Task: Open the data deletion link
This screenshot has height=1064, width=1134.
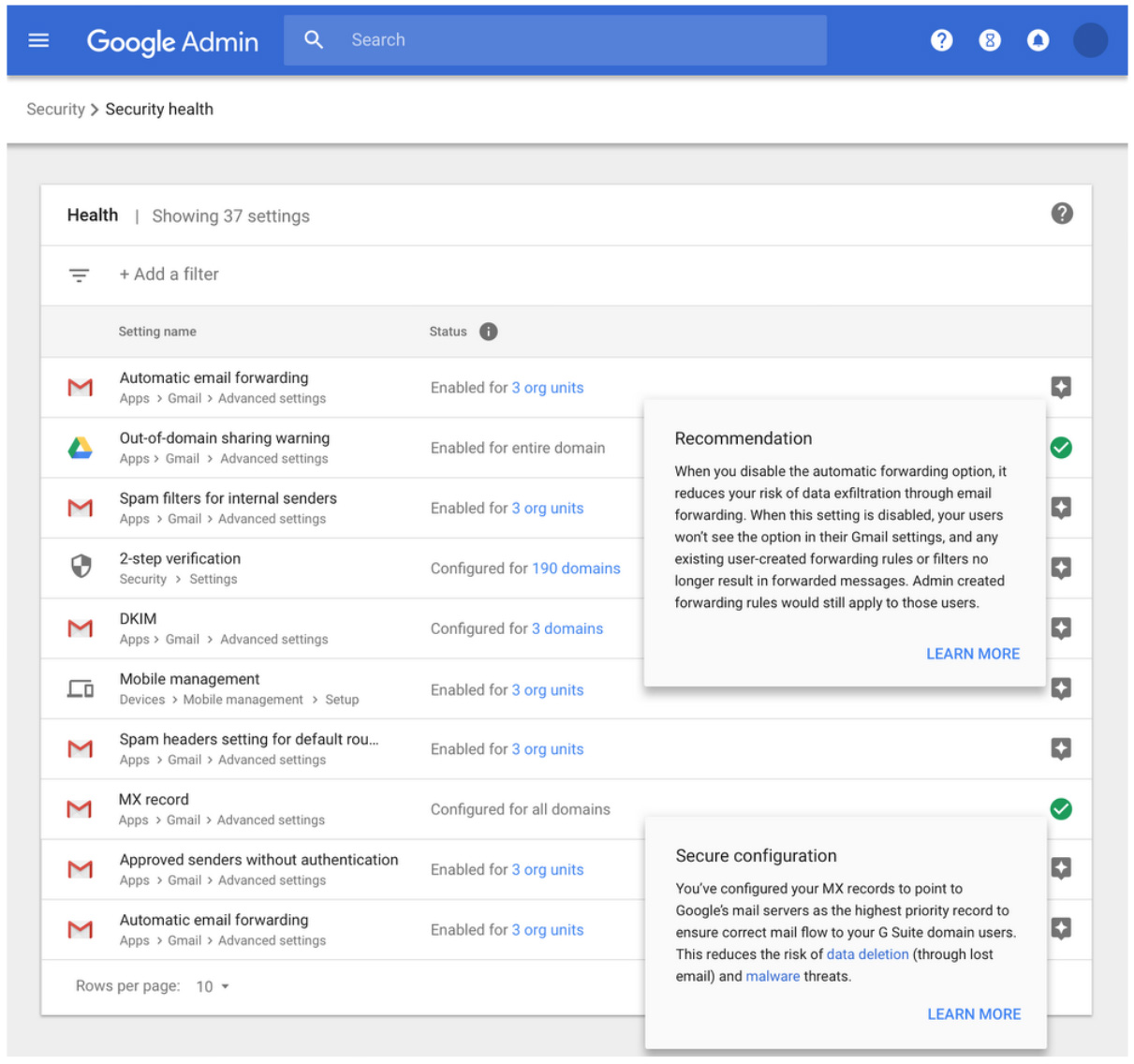Action: (867, 954)
